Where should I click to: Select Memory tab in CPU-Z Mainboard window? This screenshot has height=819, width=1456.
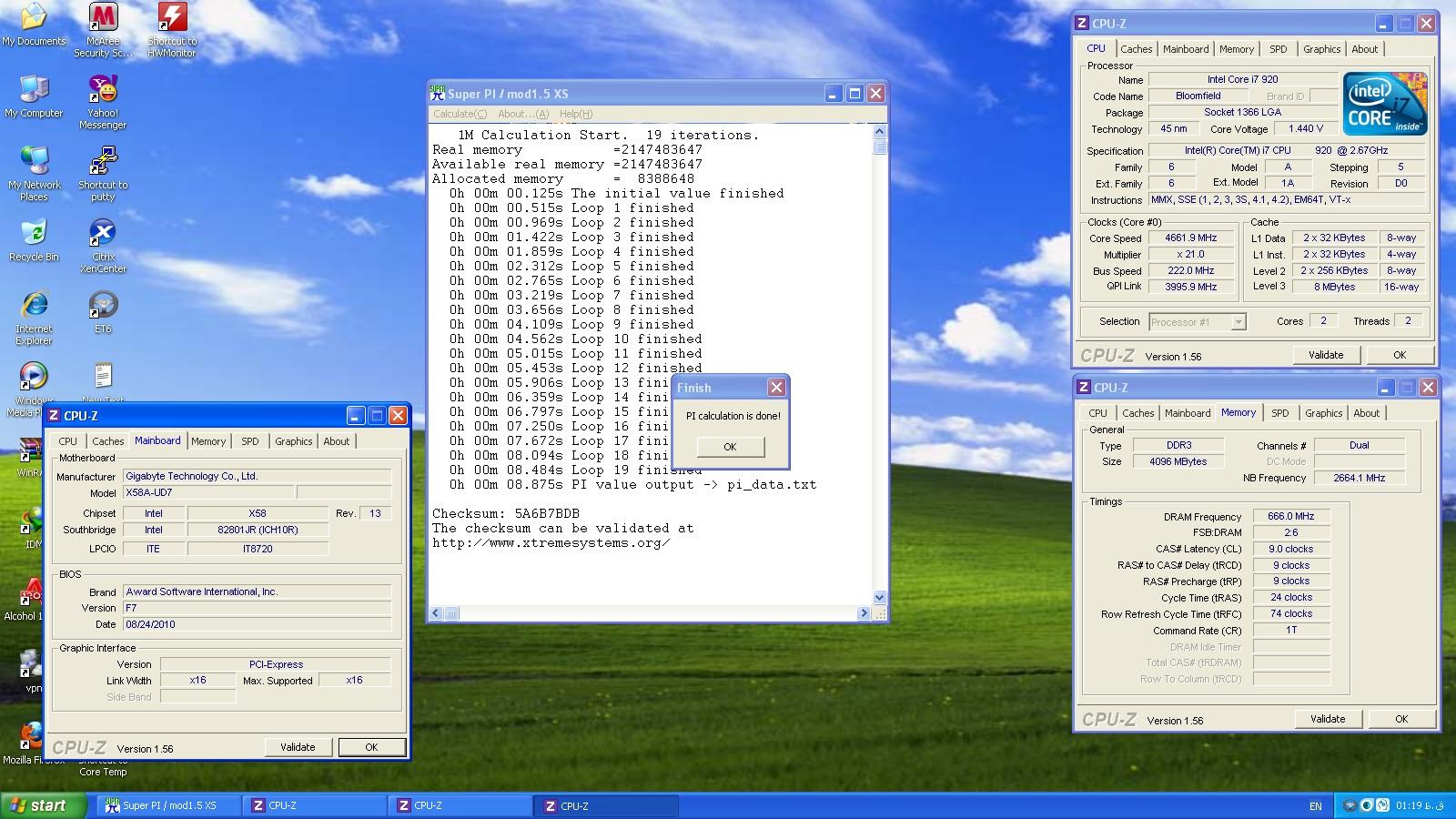tap(208, 441)
